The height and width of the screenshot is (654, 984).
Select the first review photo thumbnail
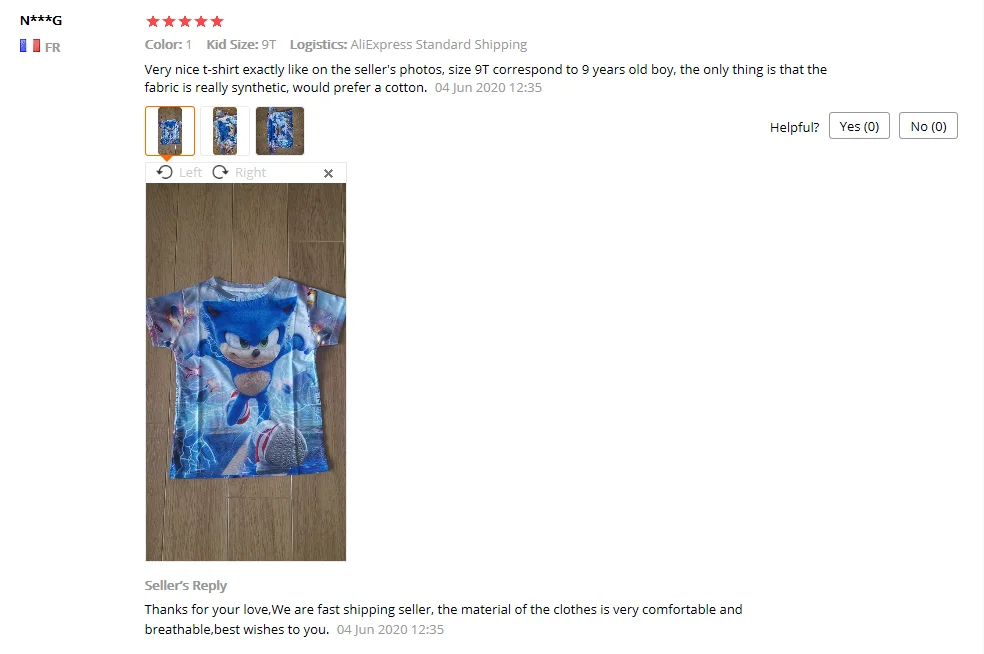click(170, 131)
